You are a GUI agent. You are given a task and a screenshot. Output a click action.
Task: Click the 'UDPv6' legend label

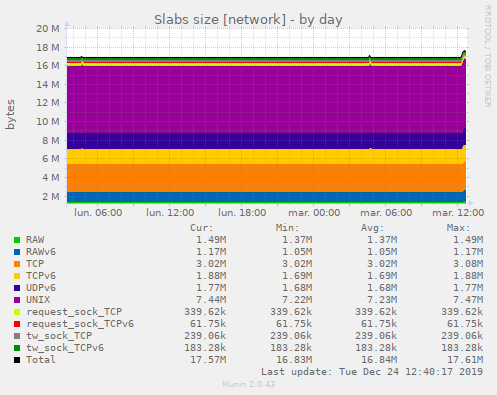pos(41,288)
